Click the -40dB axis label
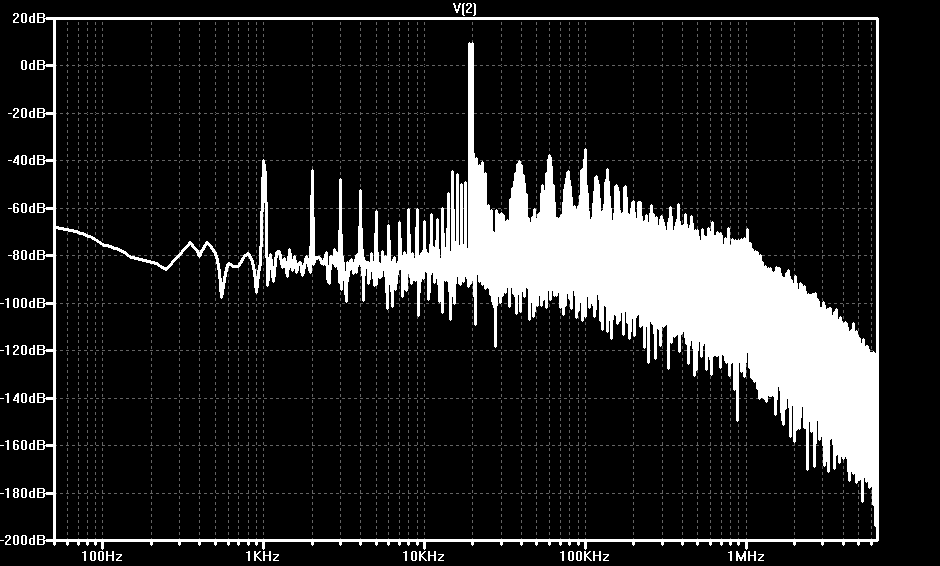The height and width of the screenshot is (566, 940). coord(26,161)
